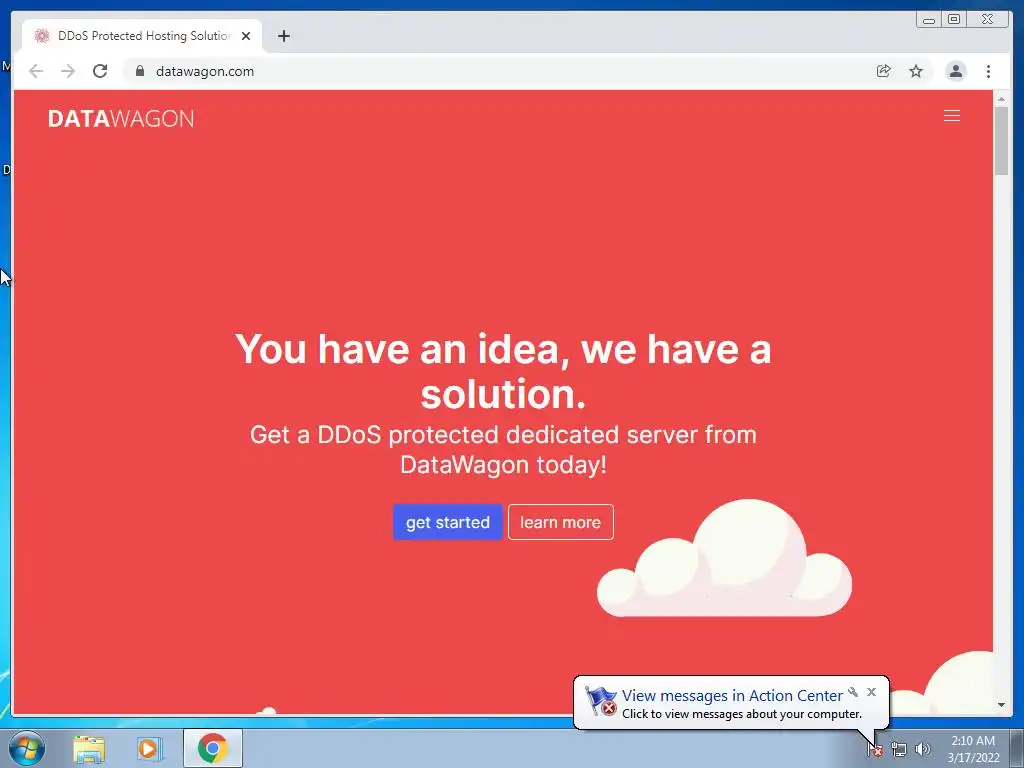
Task: Open the network tray icon
Action: (x=899, y=750)
